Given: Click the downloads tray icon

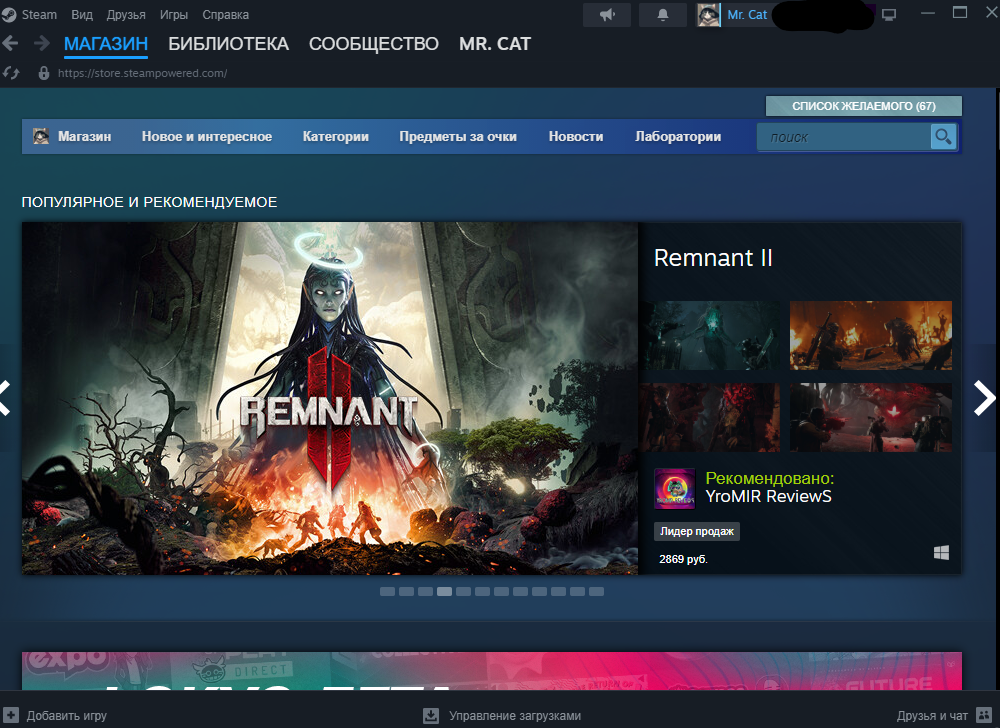Looking at the screenshot, I should 431,716.
